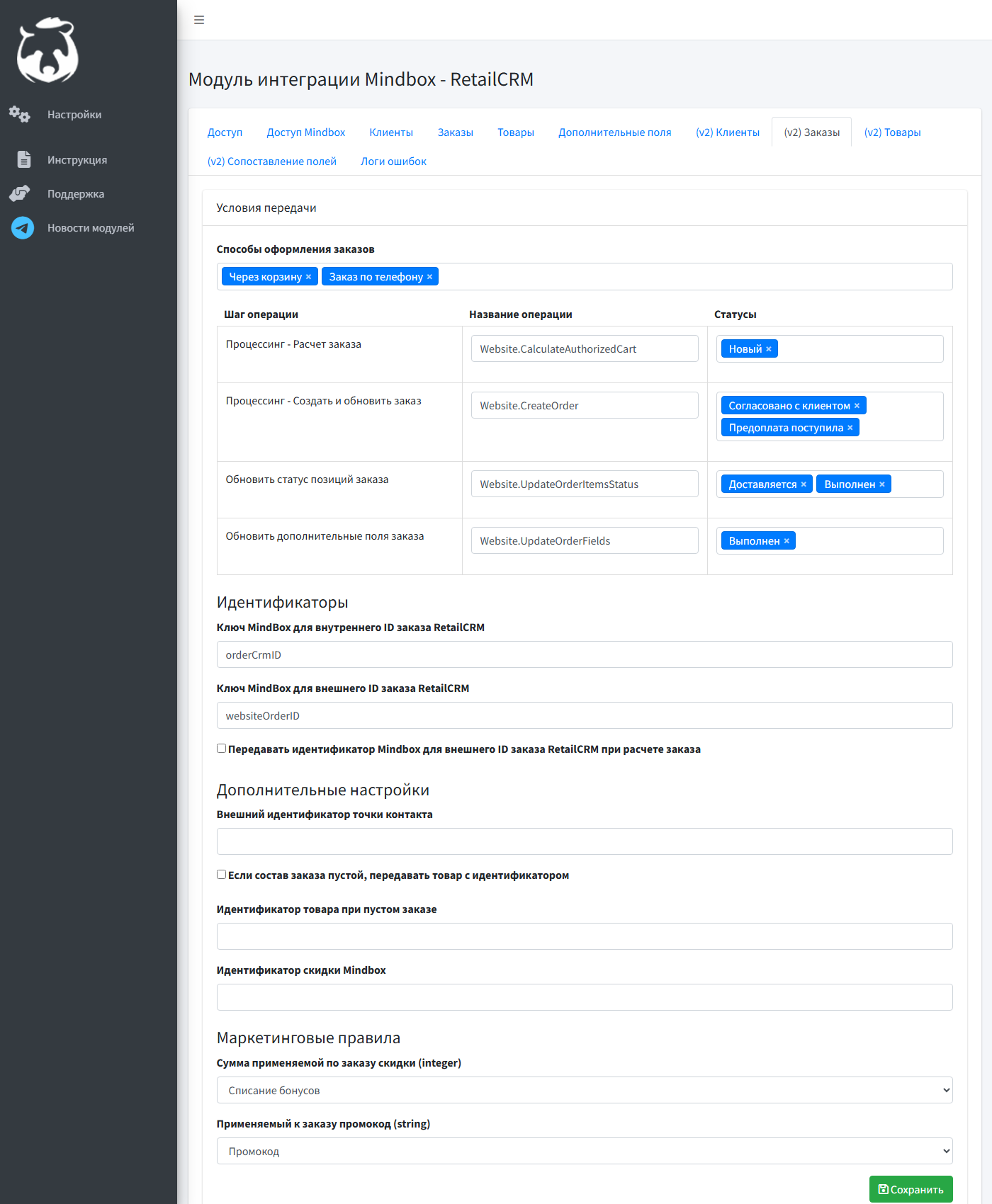
Task: Select the (v2) Заказы tab
Action: (812, 132)
